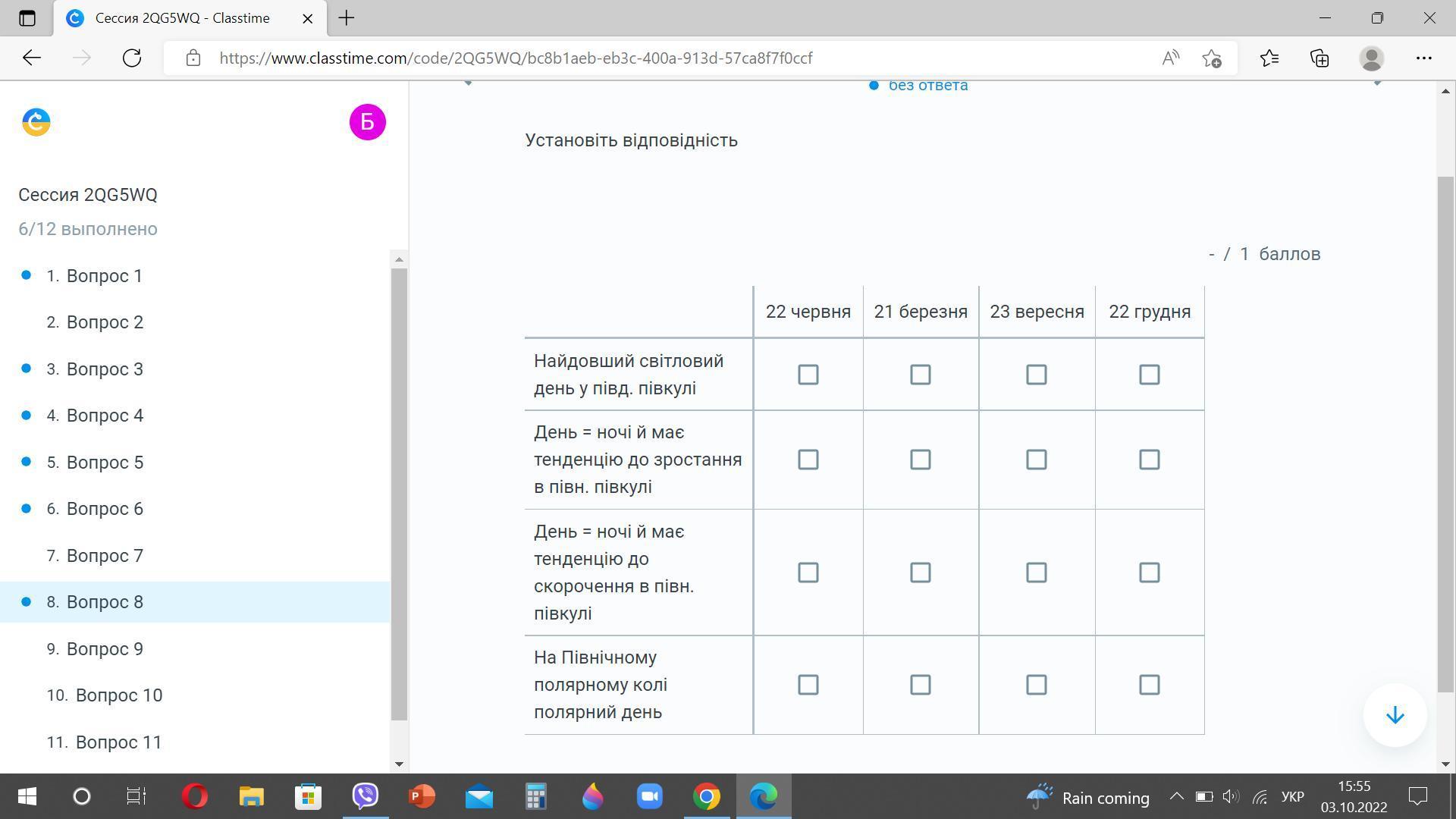The width and height of the screenshot is (1456, 819).
Task: Check 23 вересня for скорочення row
Action: pyautogui.click(x=1036, y=573)
